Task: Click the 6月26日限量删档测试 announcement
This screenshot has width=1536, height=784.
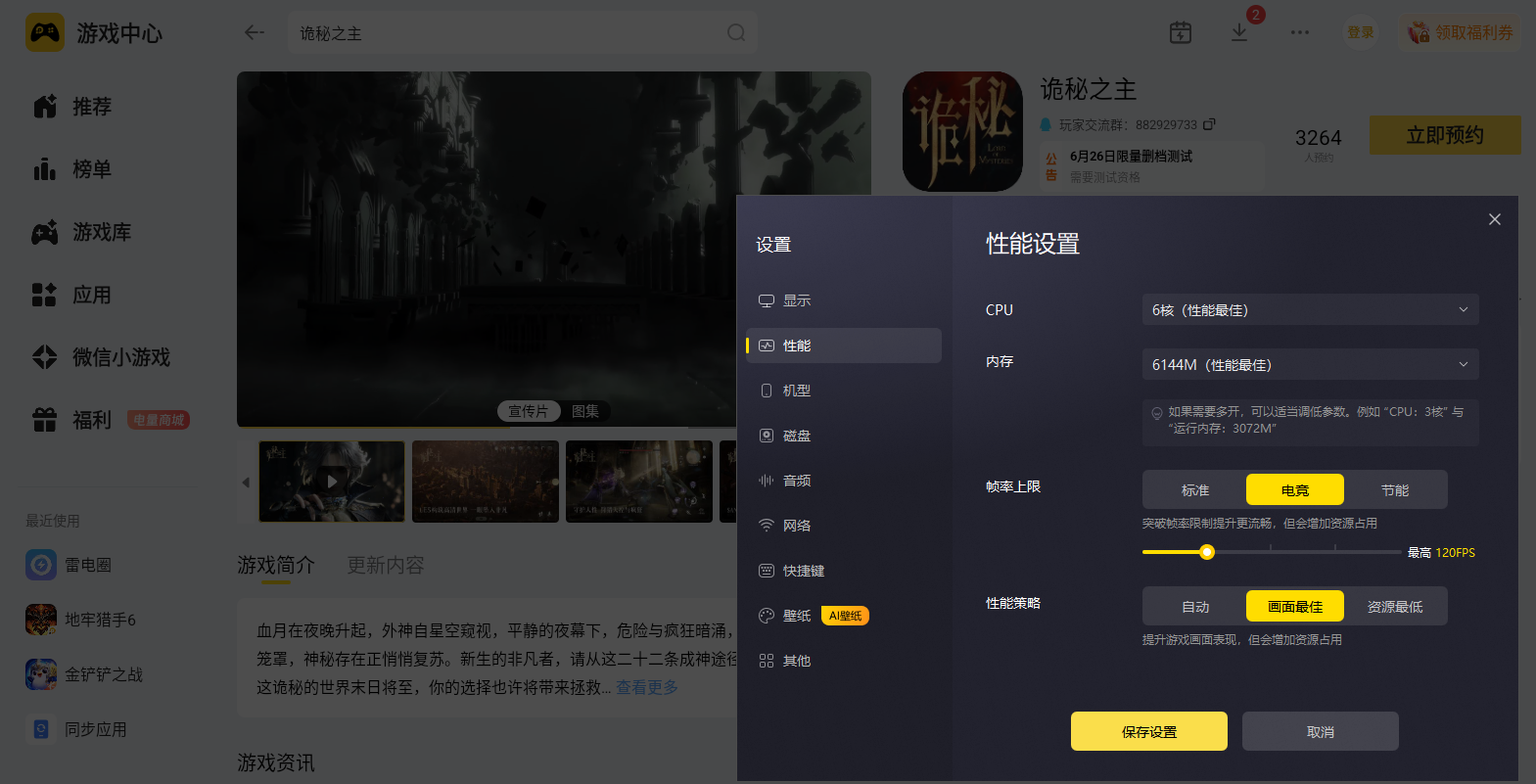Action: 1131,157
